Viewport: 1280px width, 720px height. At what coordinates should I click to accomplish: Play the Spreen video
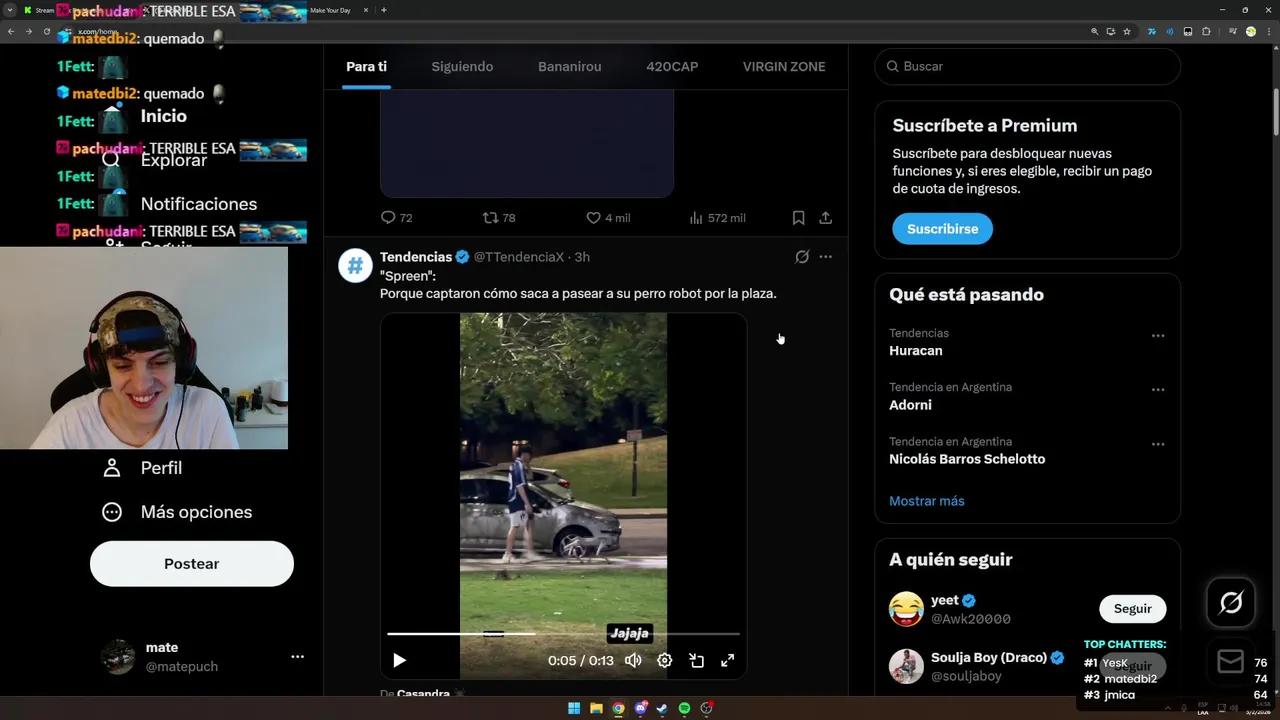[x=399, y=660]
